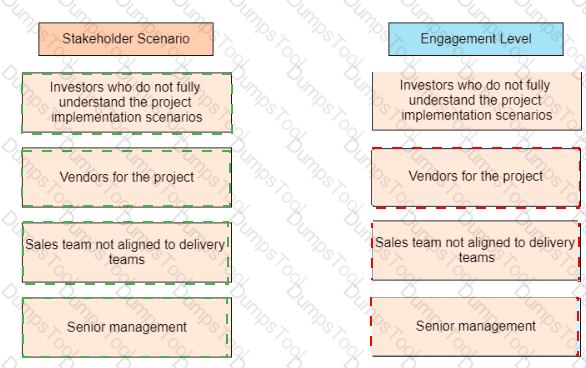Click 'Stakeholder Scenario' text in orange header
The width and height of the screenshot is (586, 368).
(126, 38)
